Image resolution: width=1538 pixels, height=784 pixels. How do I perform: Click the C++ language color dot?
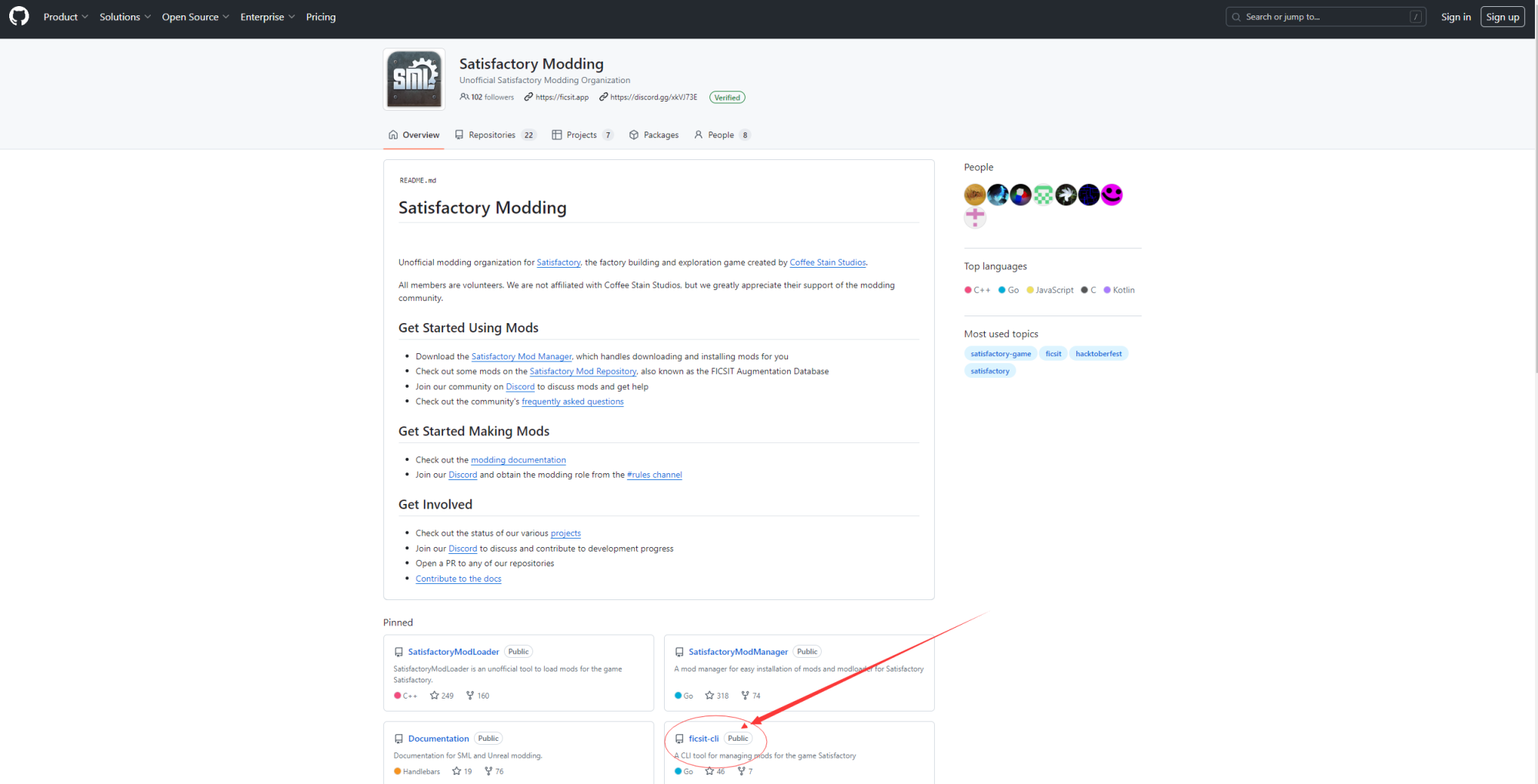click(968, 290)
